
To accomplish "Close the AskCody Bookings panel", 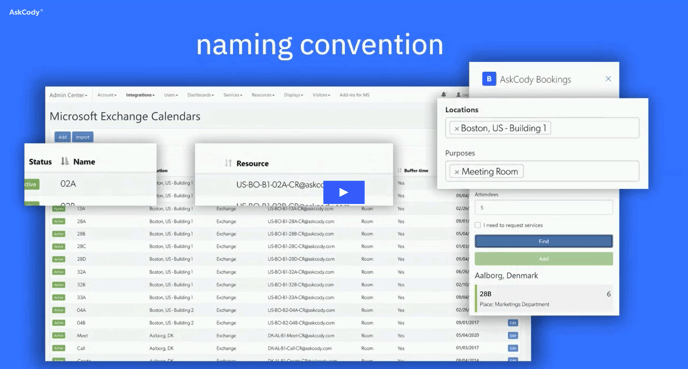I will coord(608,79).
